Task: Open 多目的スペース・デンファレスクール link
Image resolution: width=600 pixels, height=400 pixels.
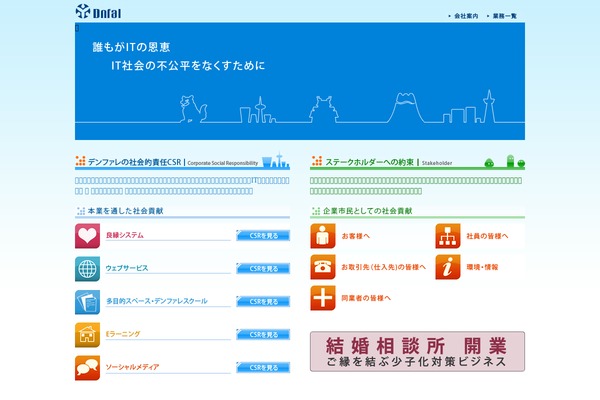Action: click(x=157, y=301)
